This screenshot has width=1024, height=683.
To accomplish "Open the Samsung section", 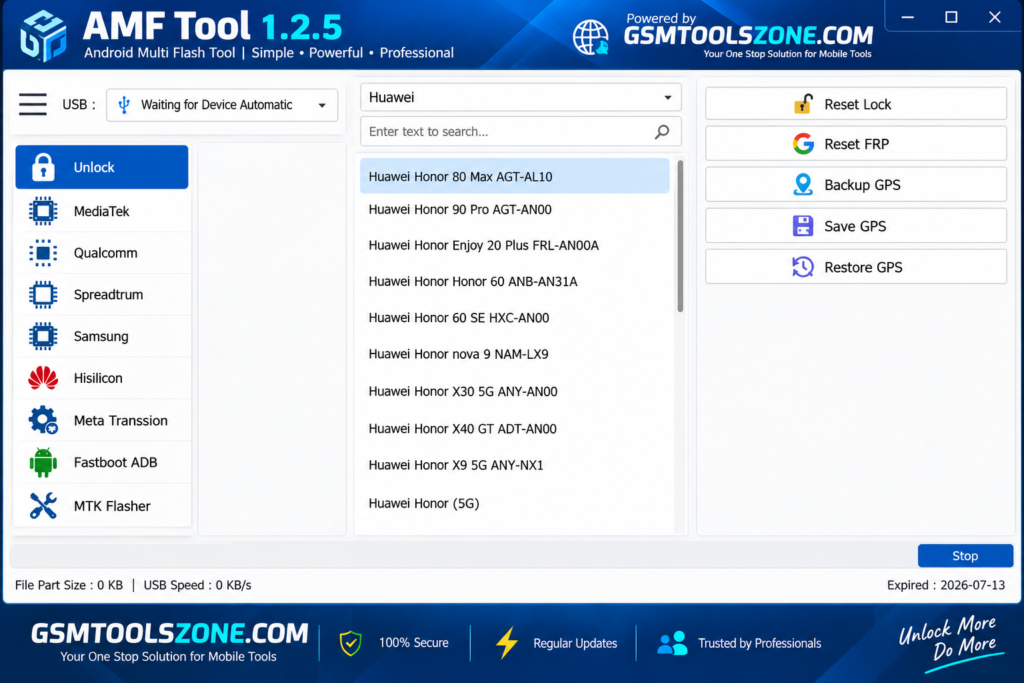I will pos(103,337).
